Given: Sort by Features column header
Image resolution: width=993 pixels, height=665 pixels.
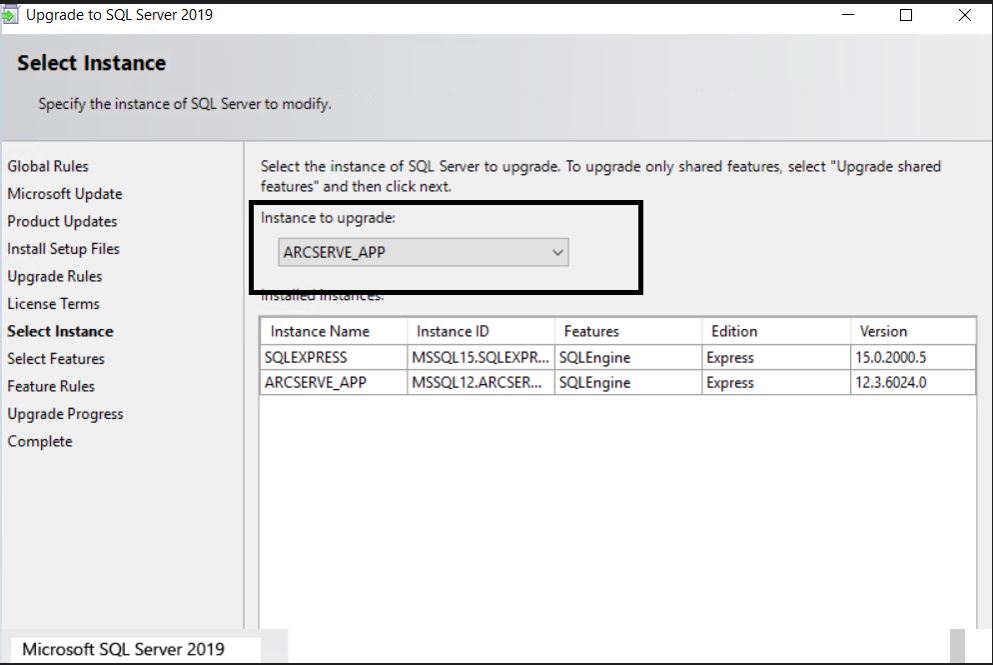Looking at the screenshot, I should pos(628,331).
